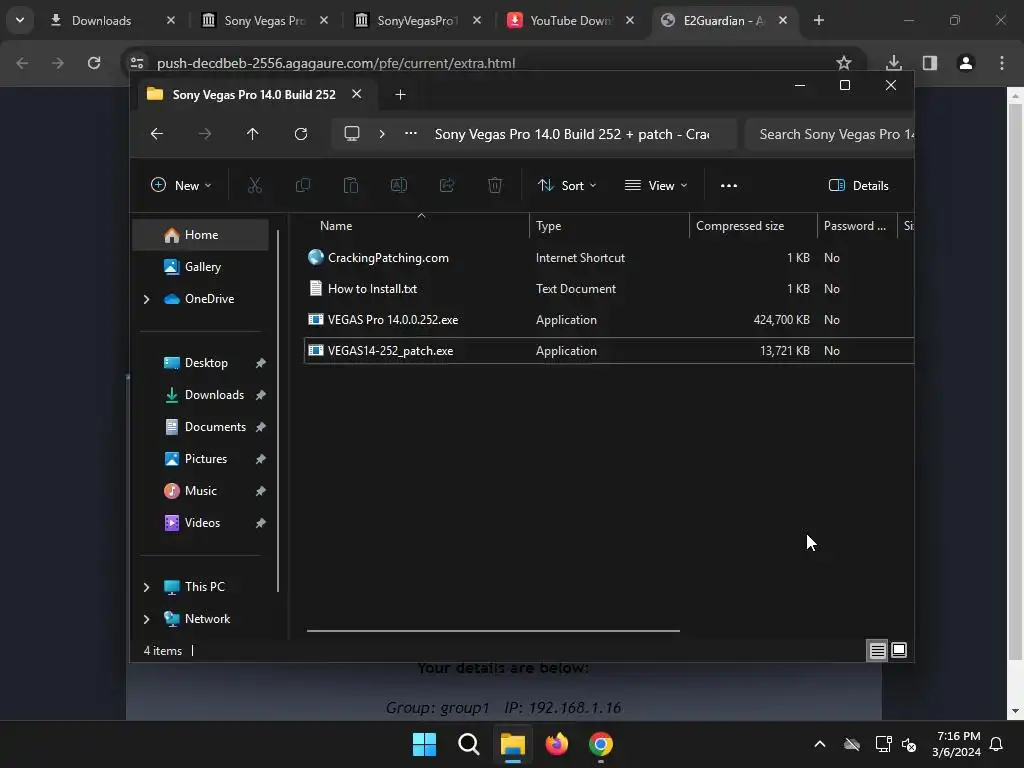Click the Delete trash icon in Explorer toolbar
1024x768 pixels.
coord(495,185)
